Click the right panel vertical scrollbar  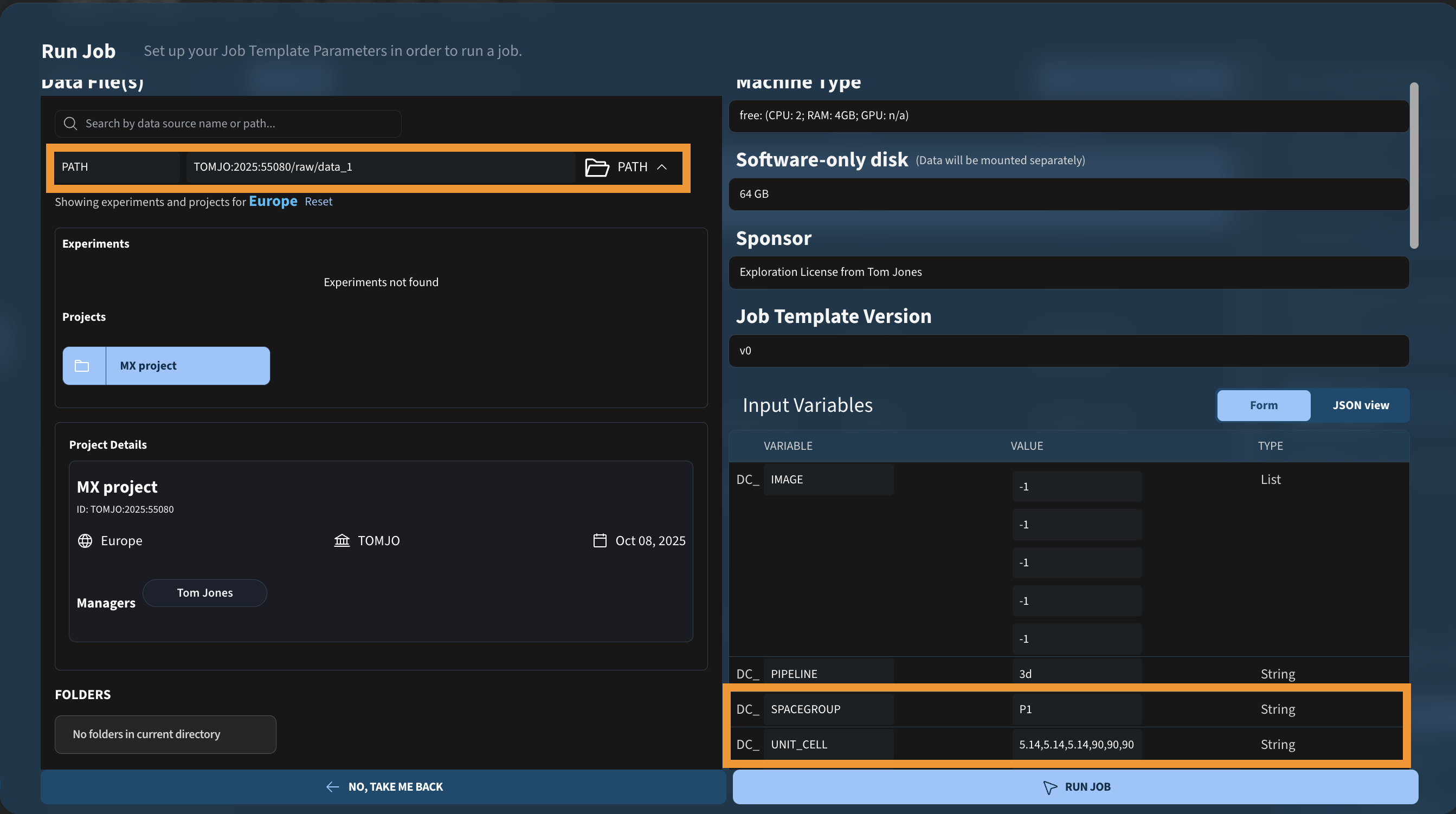[1414, 166]
